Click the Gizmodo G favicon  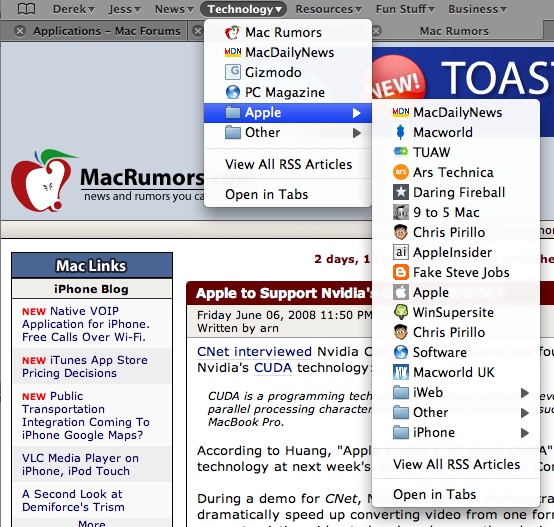click(232, 72)
